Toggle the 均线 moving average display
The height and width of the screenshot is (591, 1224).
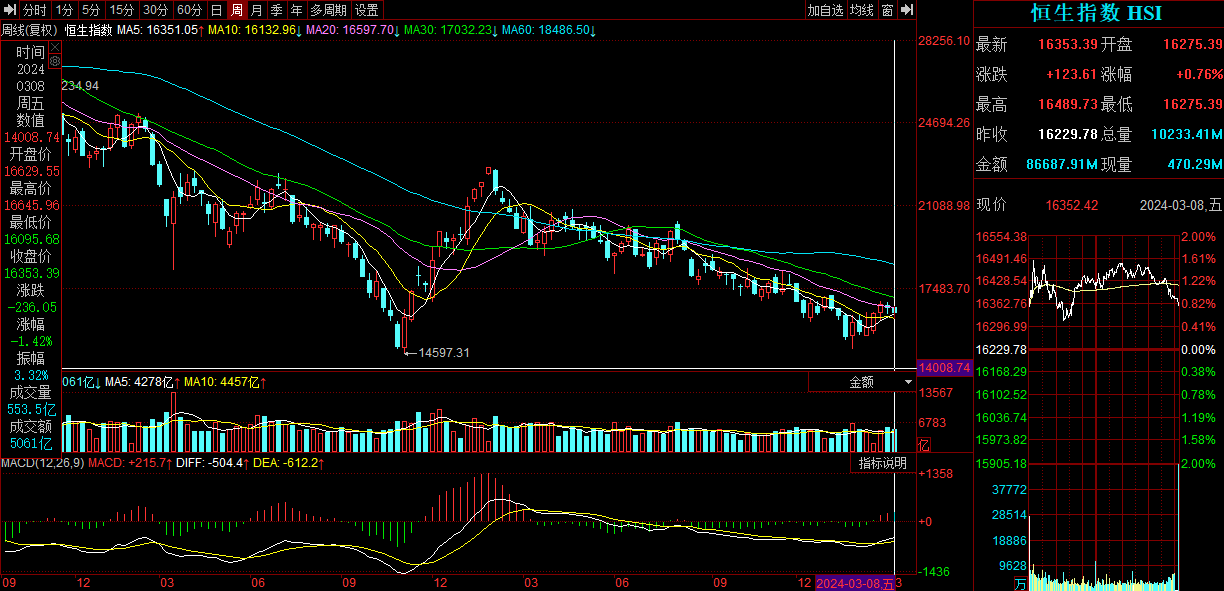pyautogui.click(x=862, y=10)
